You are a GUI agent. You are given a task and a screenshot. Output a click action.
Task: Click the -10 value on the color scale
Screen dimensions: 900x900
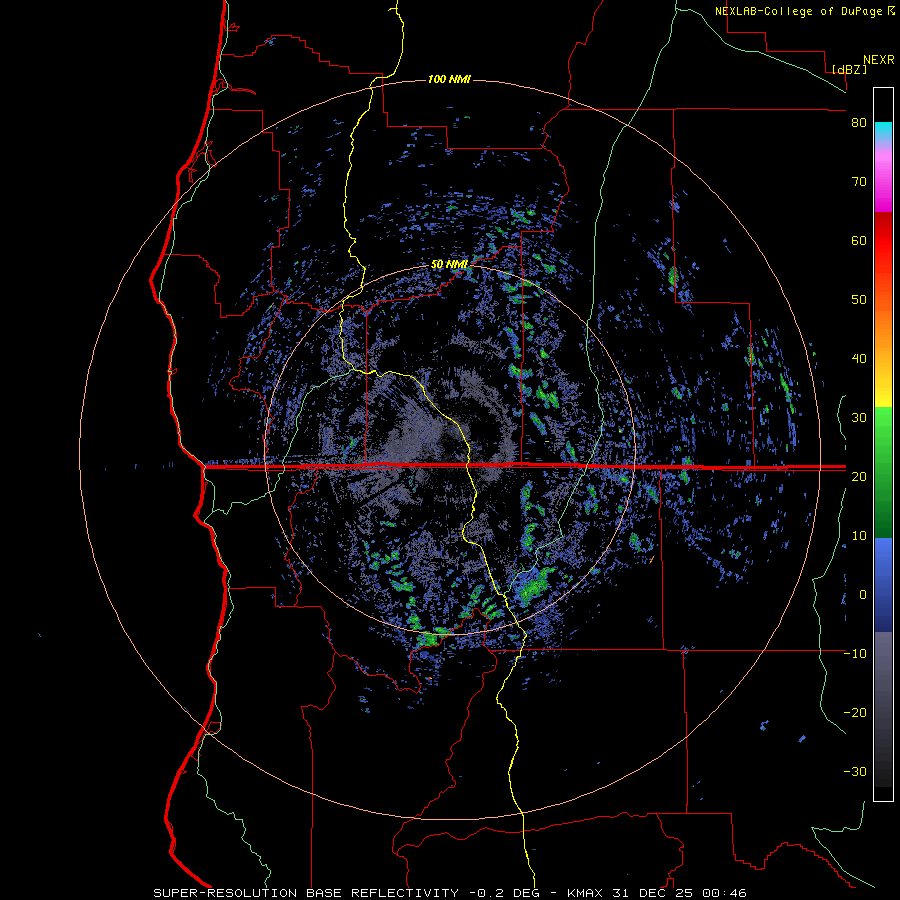coord(855,654)
